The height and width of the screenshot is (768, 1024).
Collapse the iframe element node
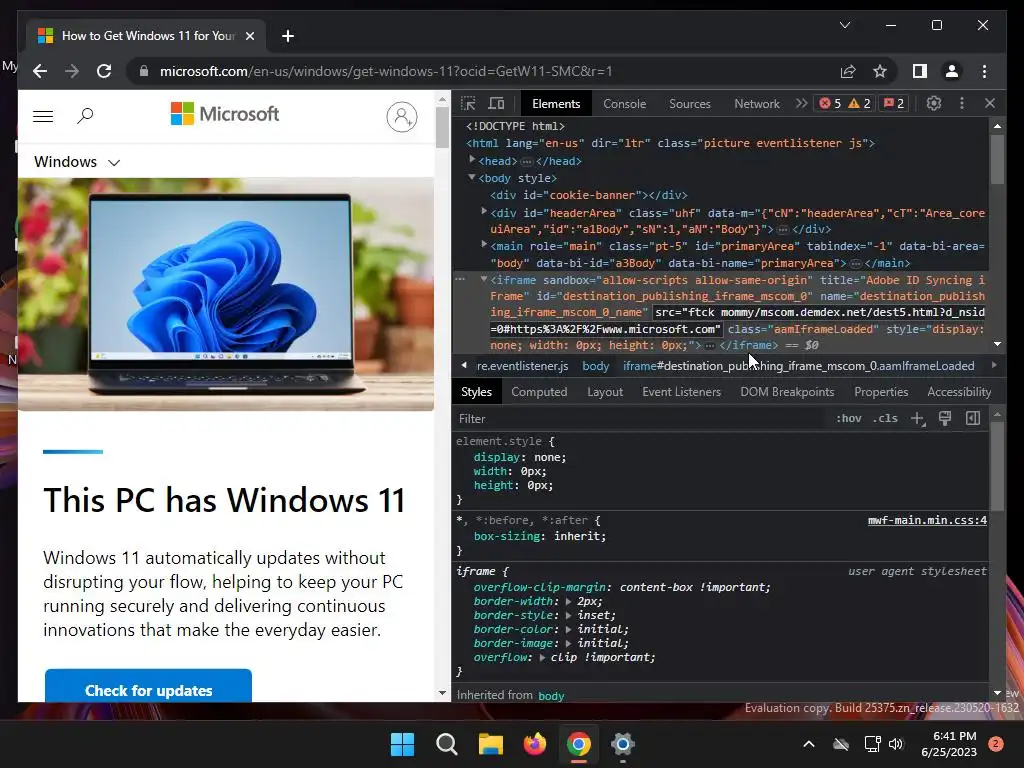tap(484, 278)
